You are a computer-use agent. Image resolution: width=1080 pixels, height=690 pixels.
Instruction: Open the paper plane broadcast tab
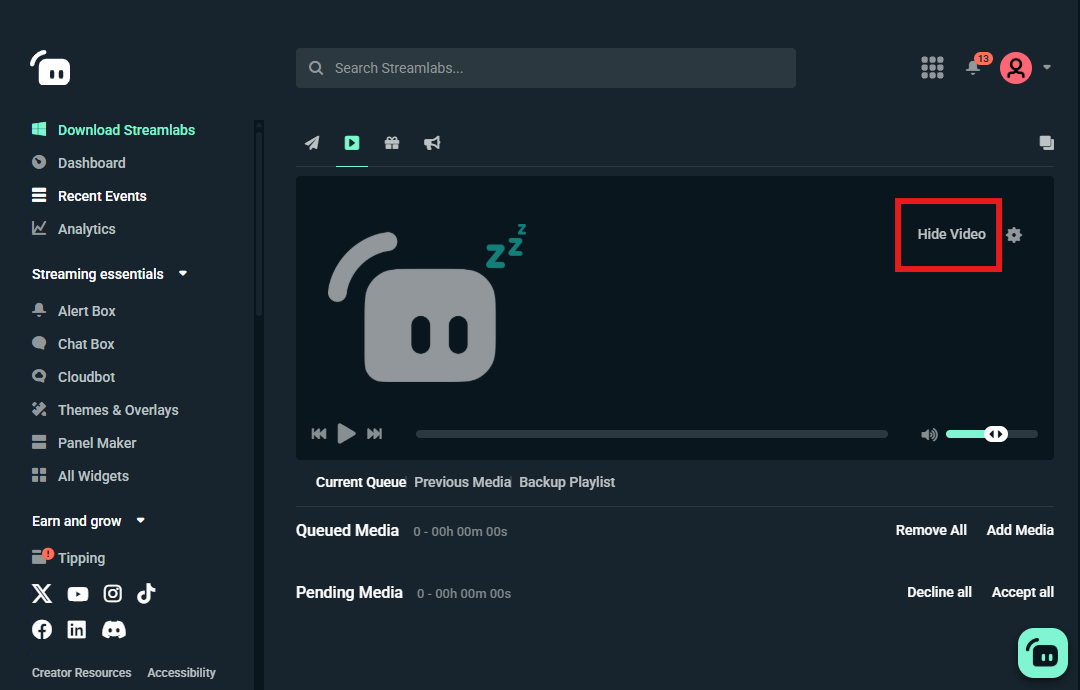[311, 143]
